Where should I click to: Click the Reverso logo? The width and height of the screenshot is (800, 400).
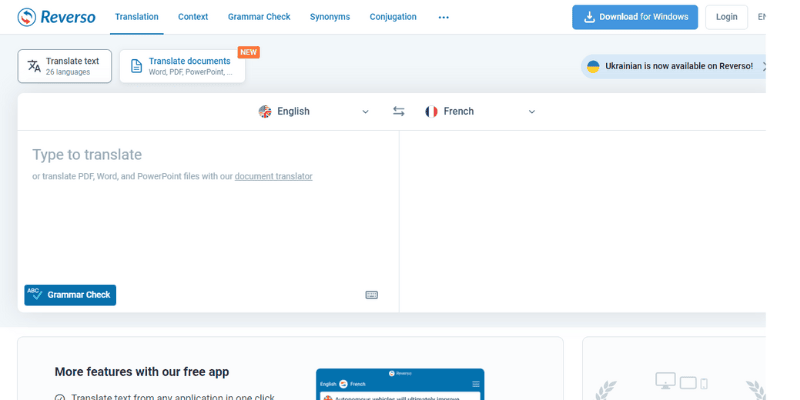point(59,17)
